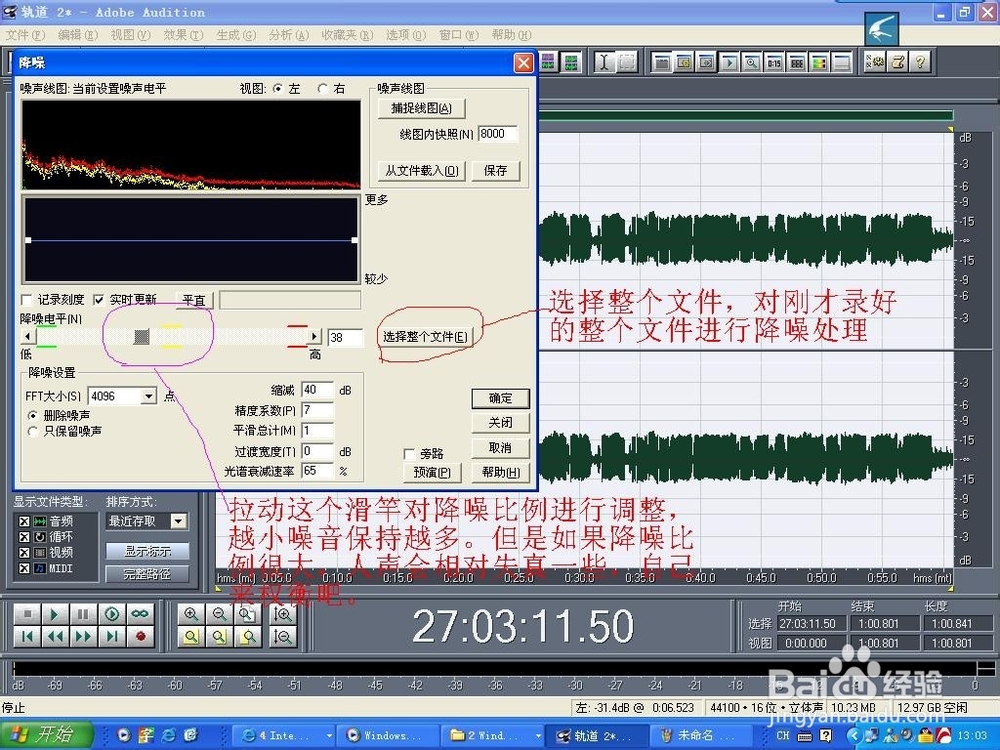Click the 平直 flat button
This screenshot has height=750, width=1000.
pos(194,300)
